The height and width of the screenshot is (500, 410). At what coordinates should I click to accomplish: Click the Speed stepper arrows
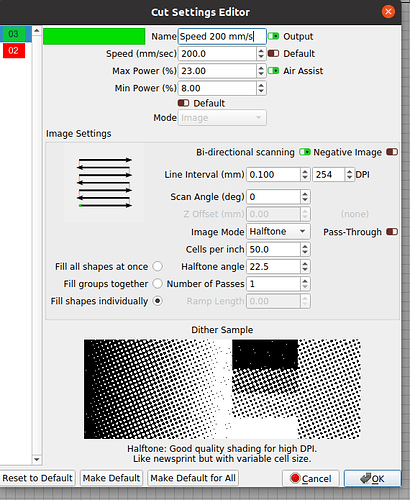pyautogui.click(x=261, y=53)
